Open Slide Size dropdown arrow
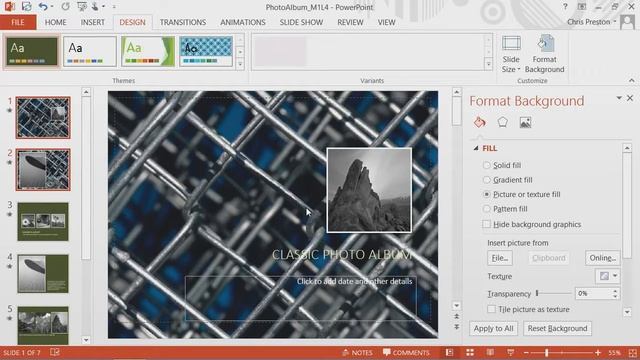 (x=519, y=69)
